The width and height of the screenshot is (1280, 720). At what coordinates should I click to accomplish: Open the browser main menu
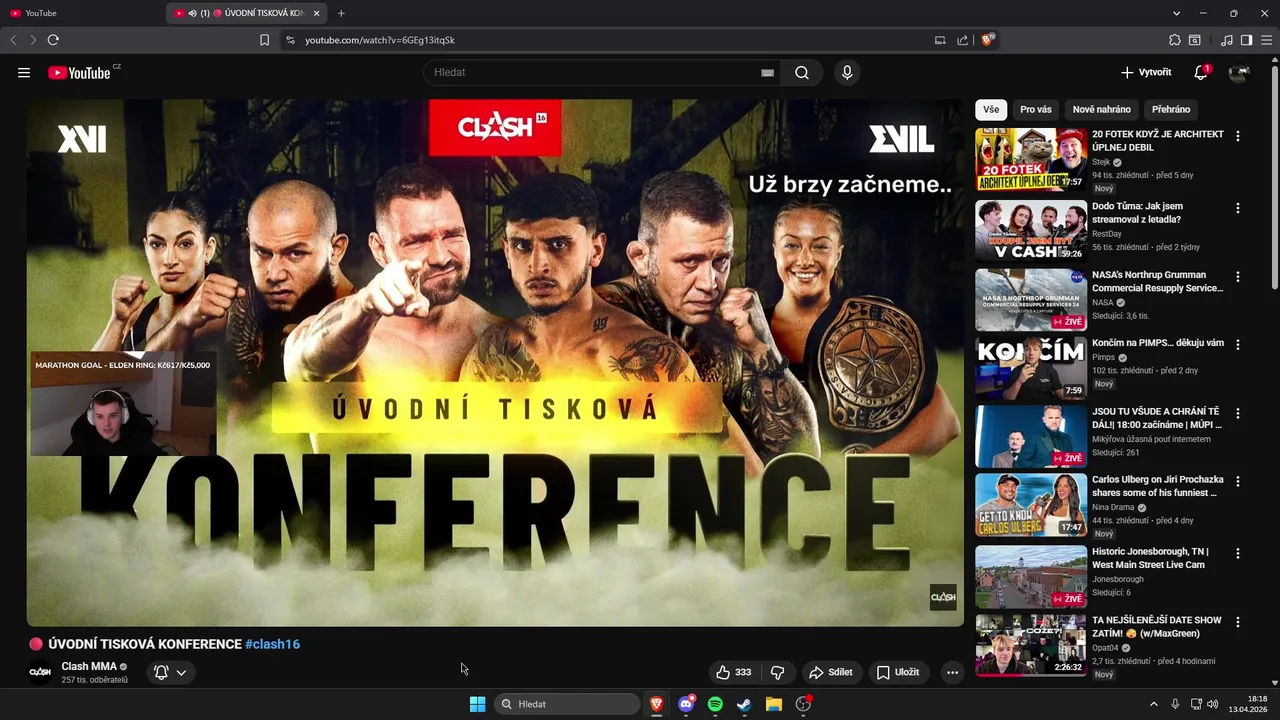1266,40
